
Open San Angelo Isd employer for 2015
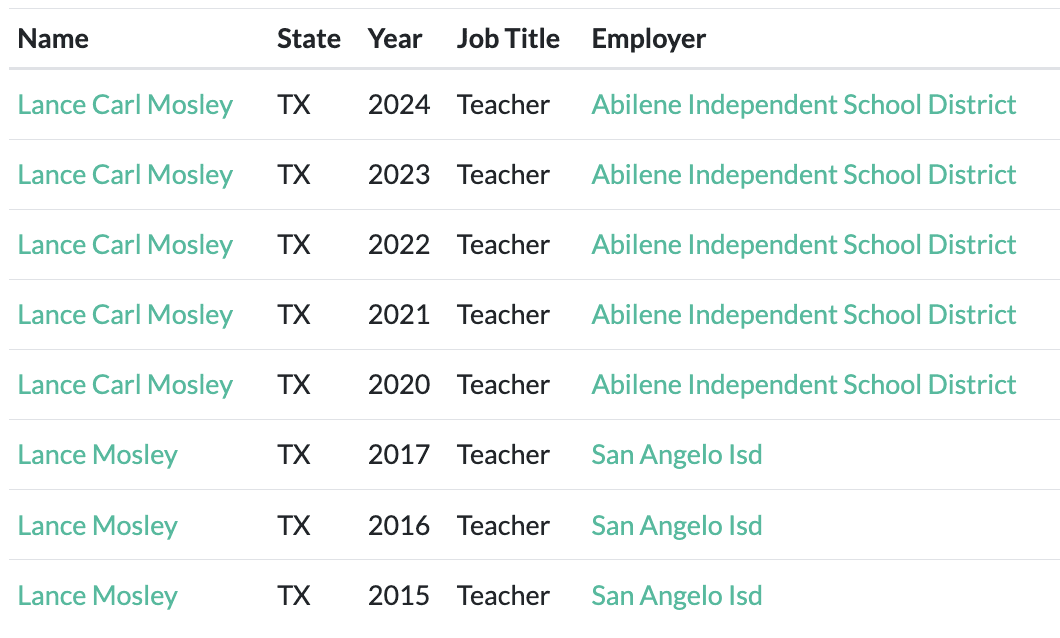click(676, 596)
